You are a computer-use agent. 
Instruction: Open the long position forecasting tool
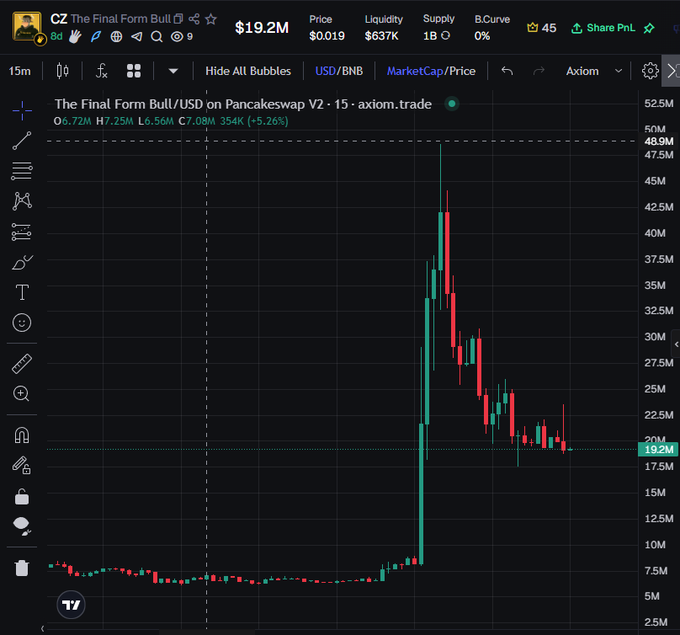[x=22, y=232]
